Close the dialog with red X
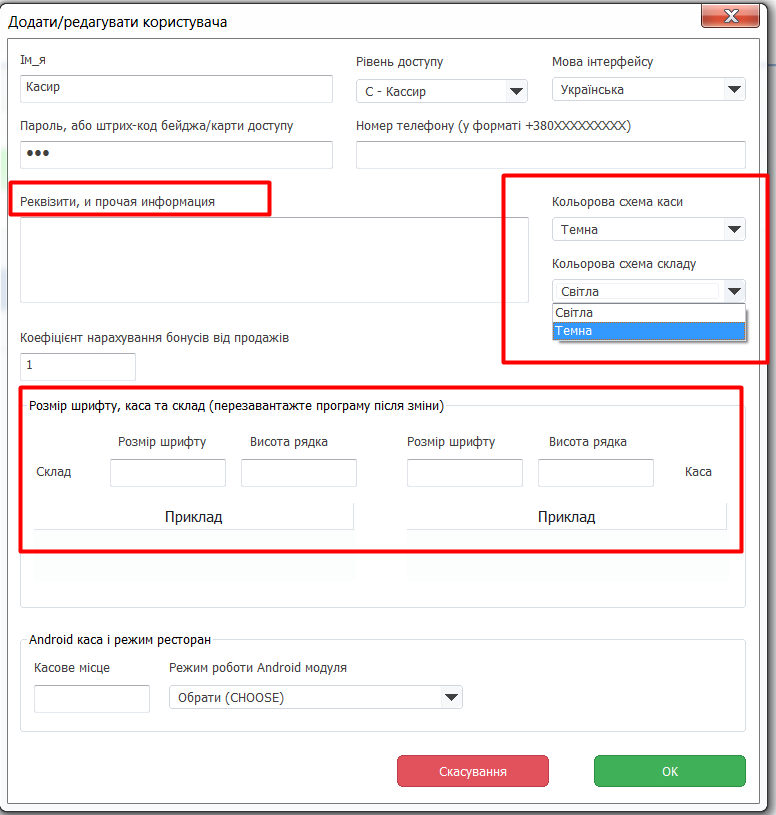Image resolution: width=776 pixels, height=815 pixels. click(731, 16)
